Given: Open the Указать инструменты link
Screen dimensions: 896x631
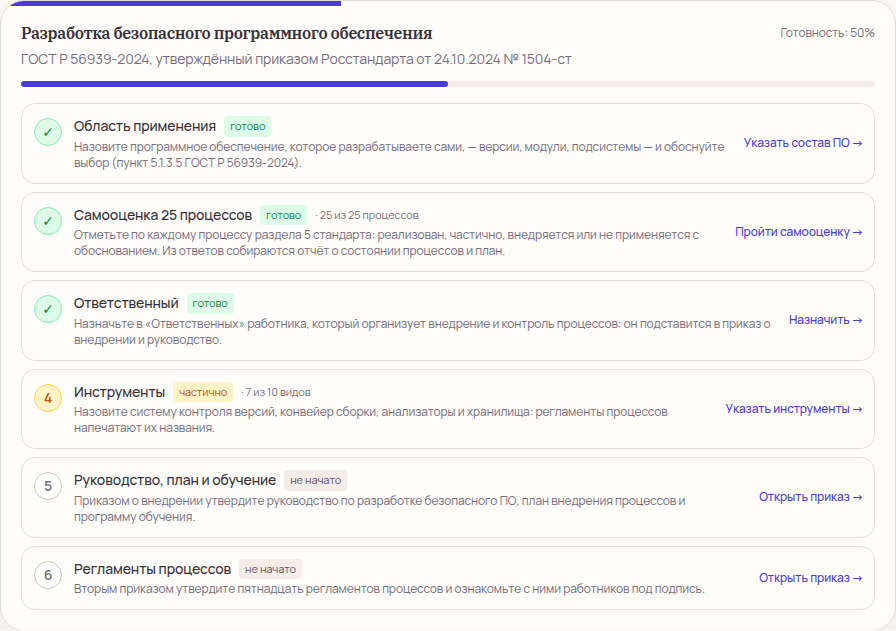Looking at the screenshot, I should [794, 409].
